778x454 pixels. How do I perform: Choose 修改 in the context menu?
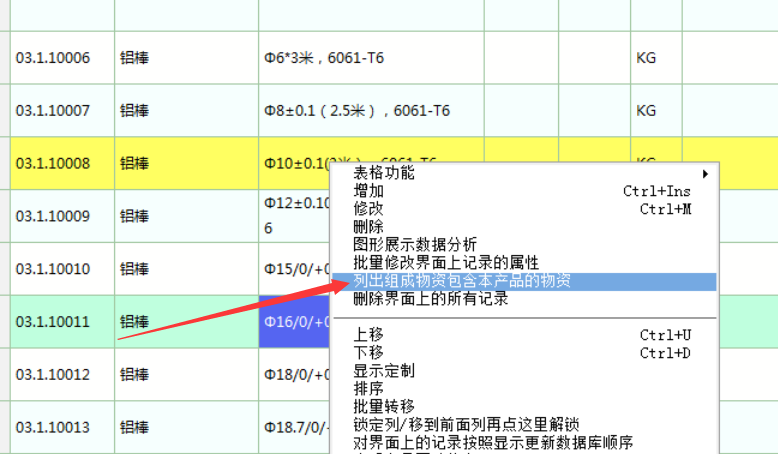coord(368,209)
